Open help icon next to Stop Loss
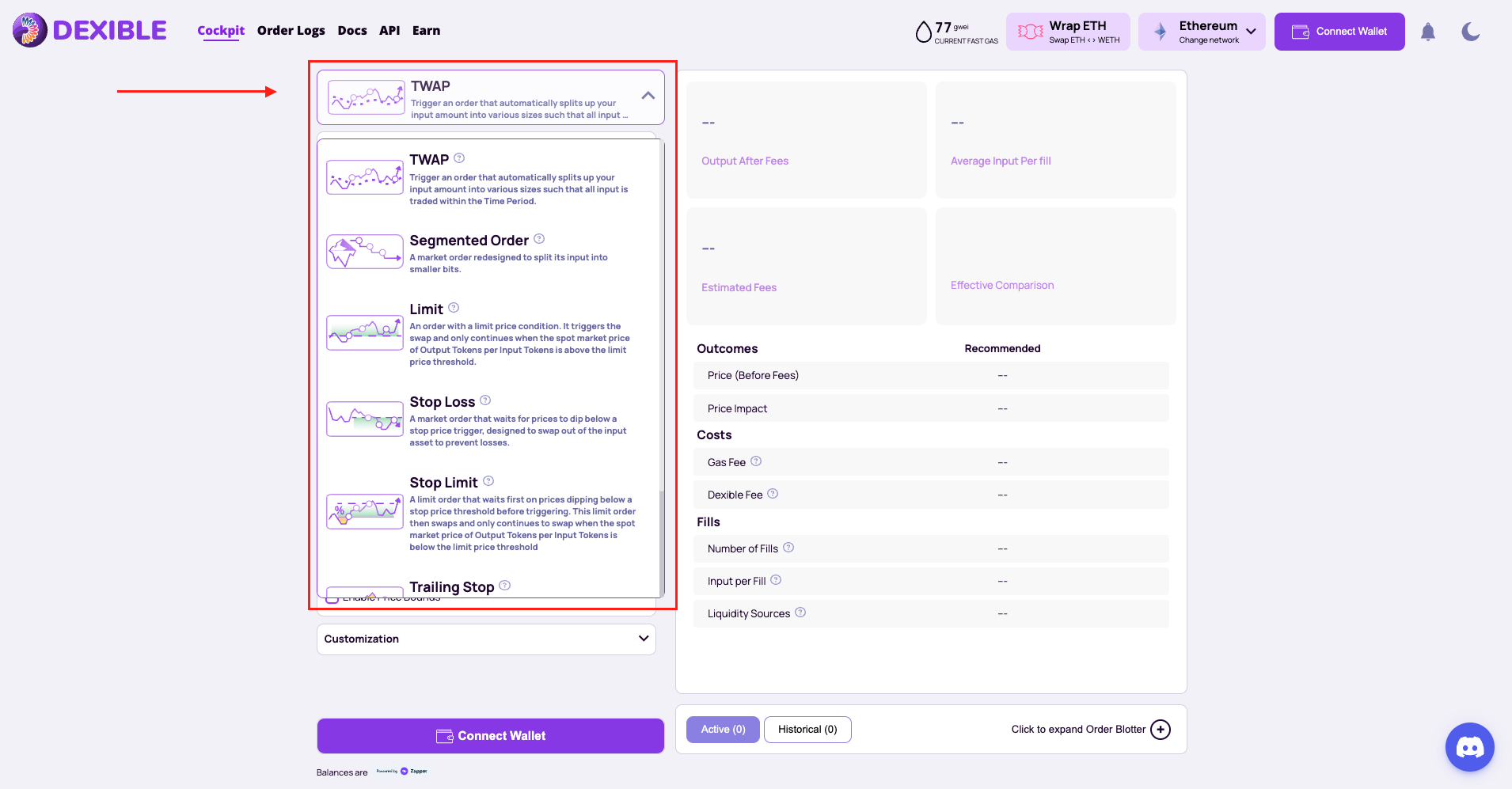Screen dimensions: 1512x789 485,400
